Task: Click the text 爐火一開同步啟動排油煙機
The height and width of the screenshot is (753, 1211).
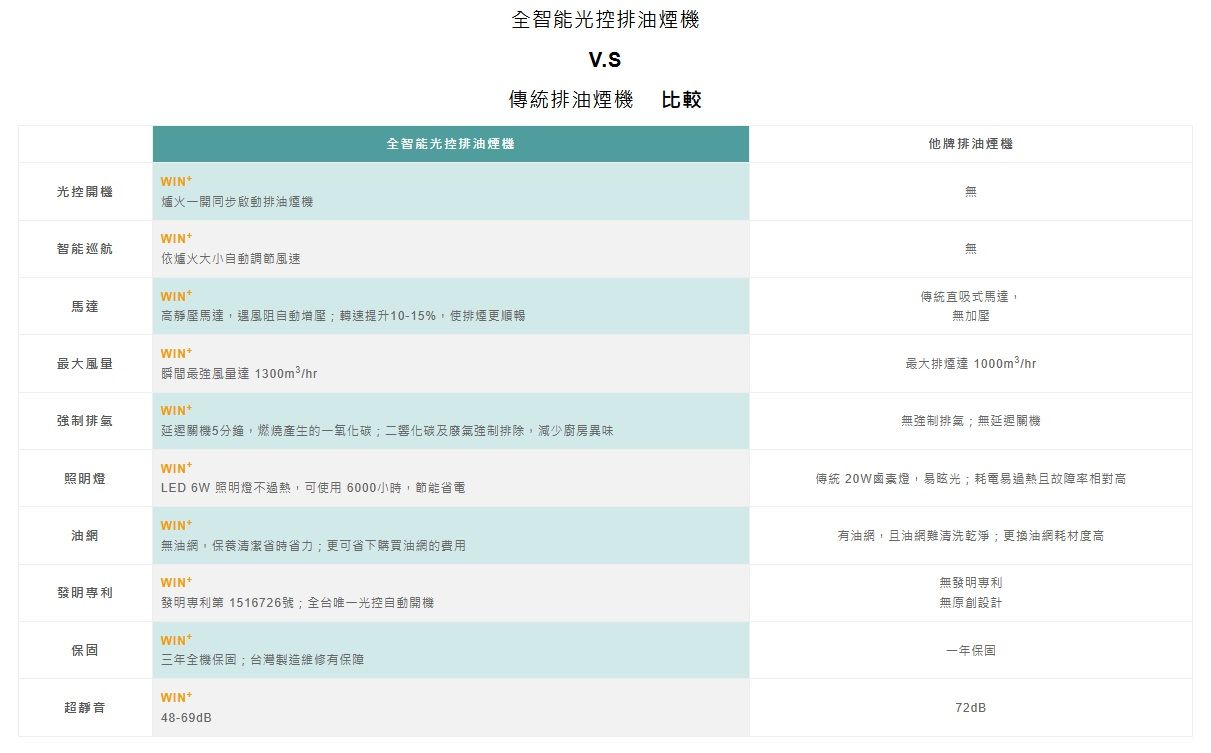Action: (x=237, y=202)
